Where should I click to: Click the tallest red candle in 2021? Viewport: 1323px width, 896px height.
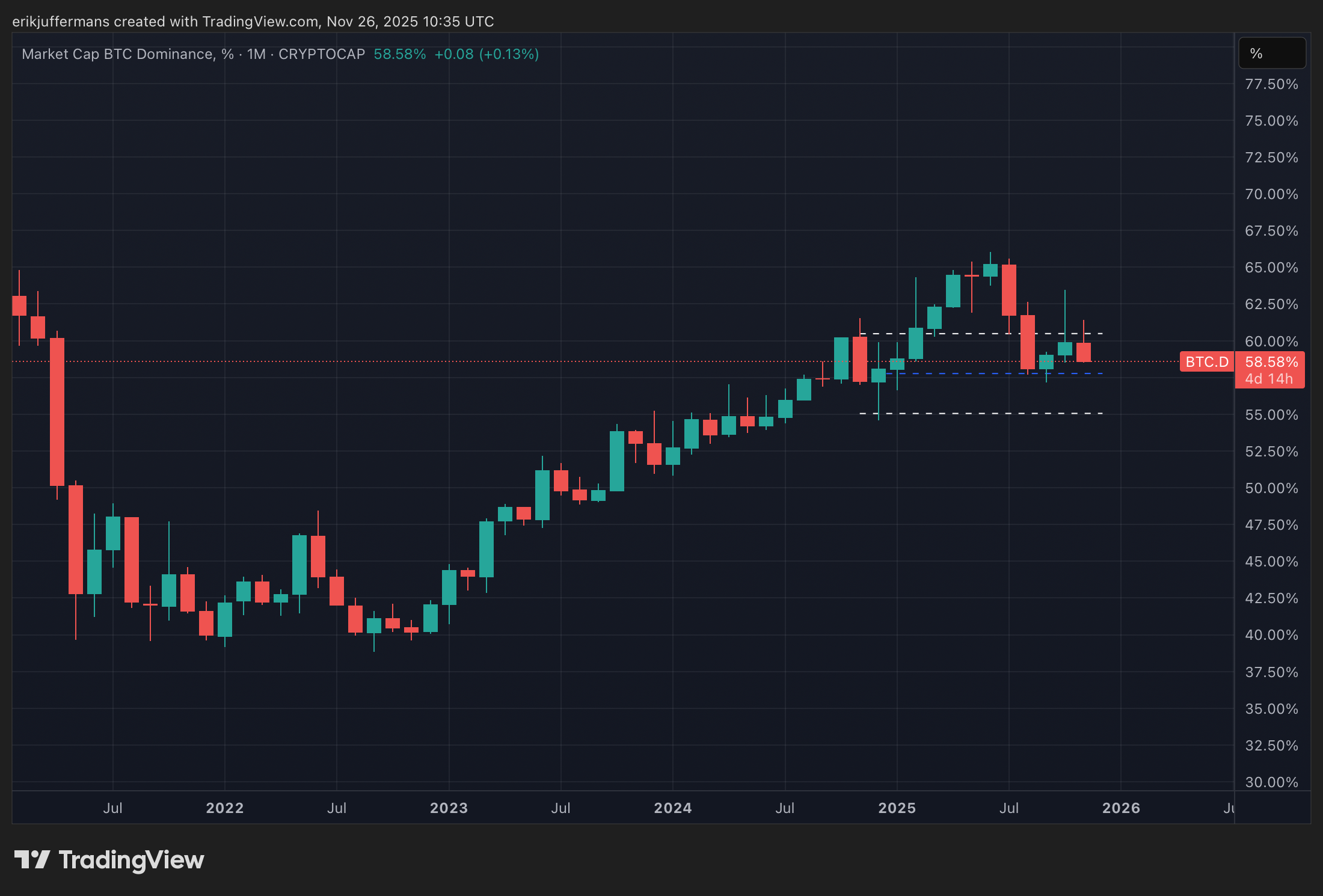[57, 412]
